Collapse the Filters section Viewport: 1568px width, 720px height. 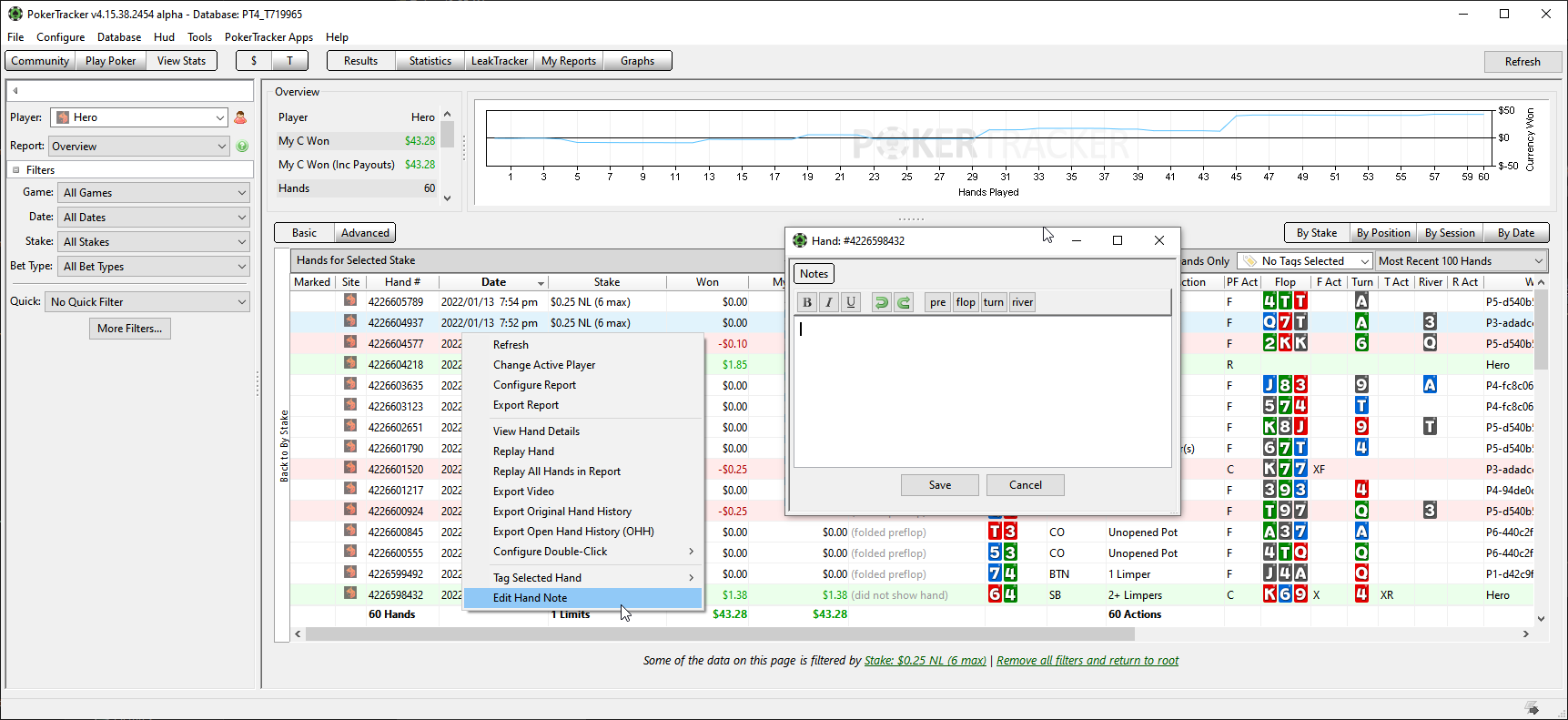(x=16, y=170)
